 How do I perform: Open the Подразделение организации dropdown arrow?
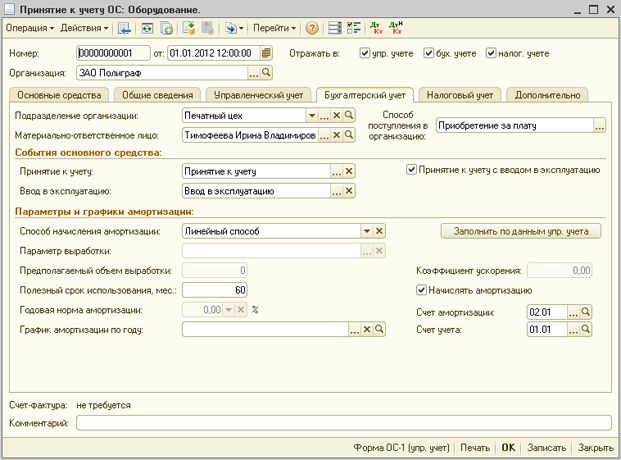pyautogui.click(x=312, y=115)
